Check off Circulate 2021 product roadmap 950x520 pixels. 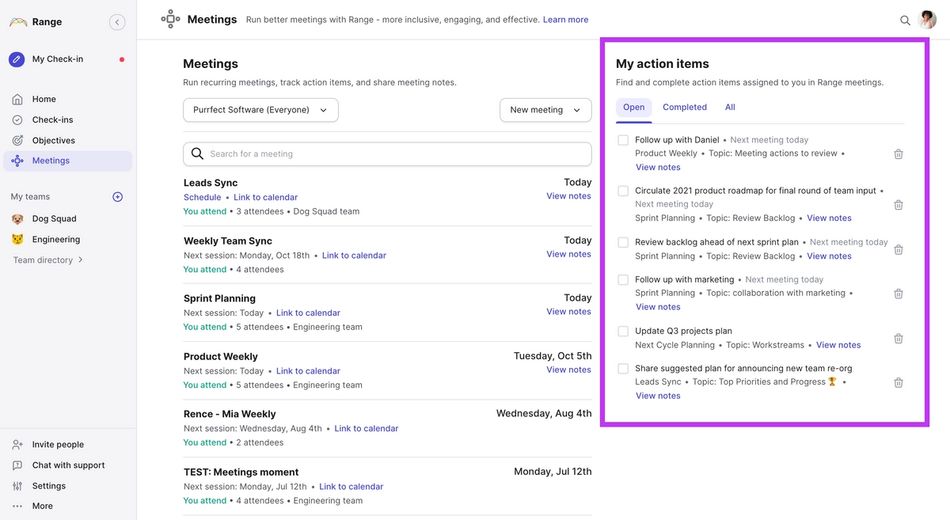(x=623, y=191)
